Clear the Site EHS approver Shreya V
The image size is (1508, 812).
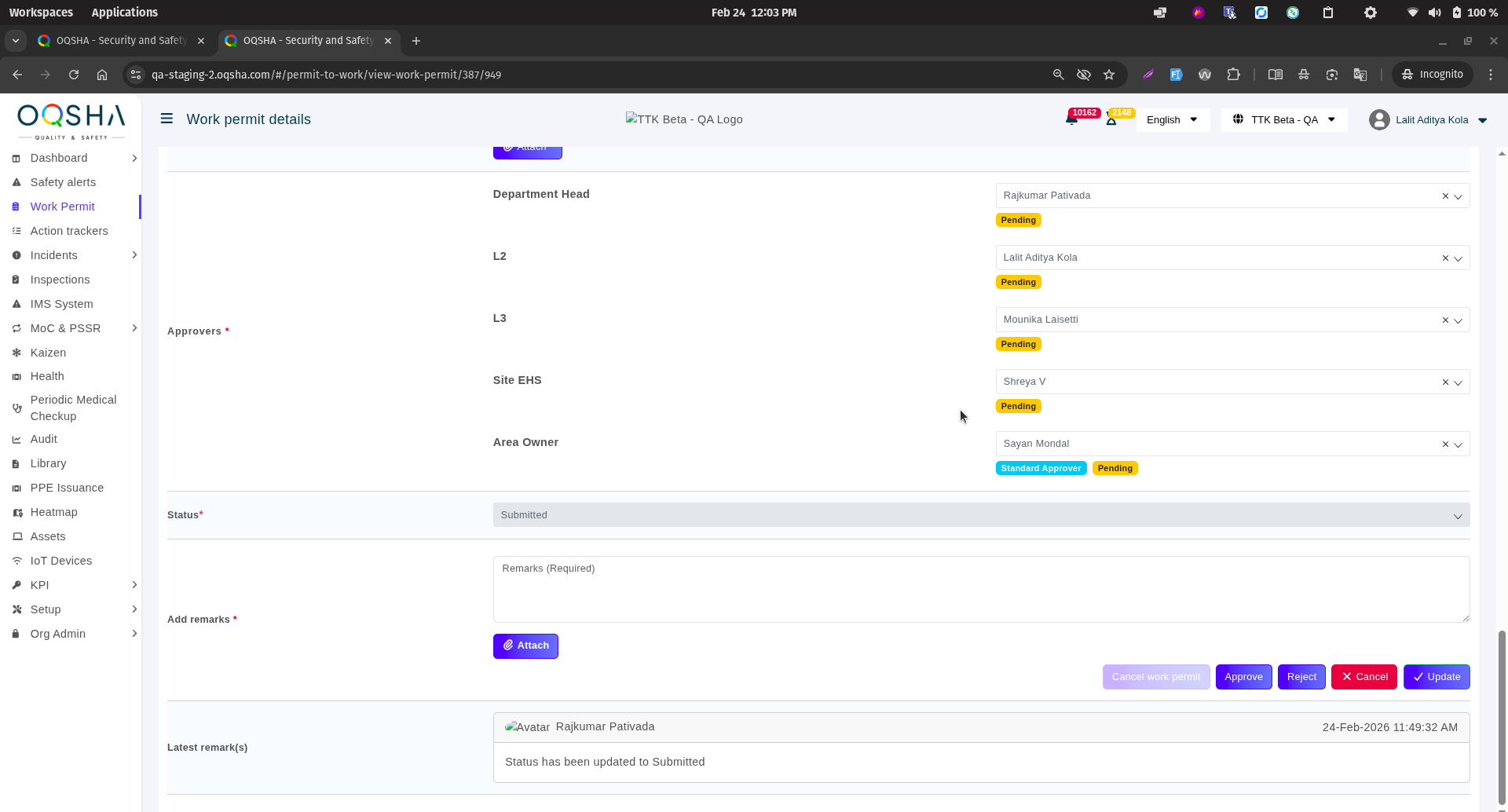1445,382
